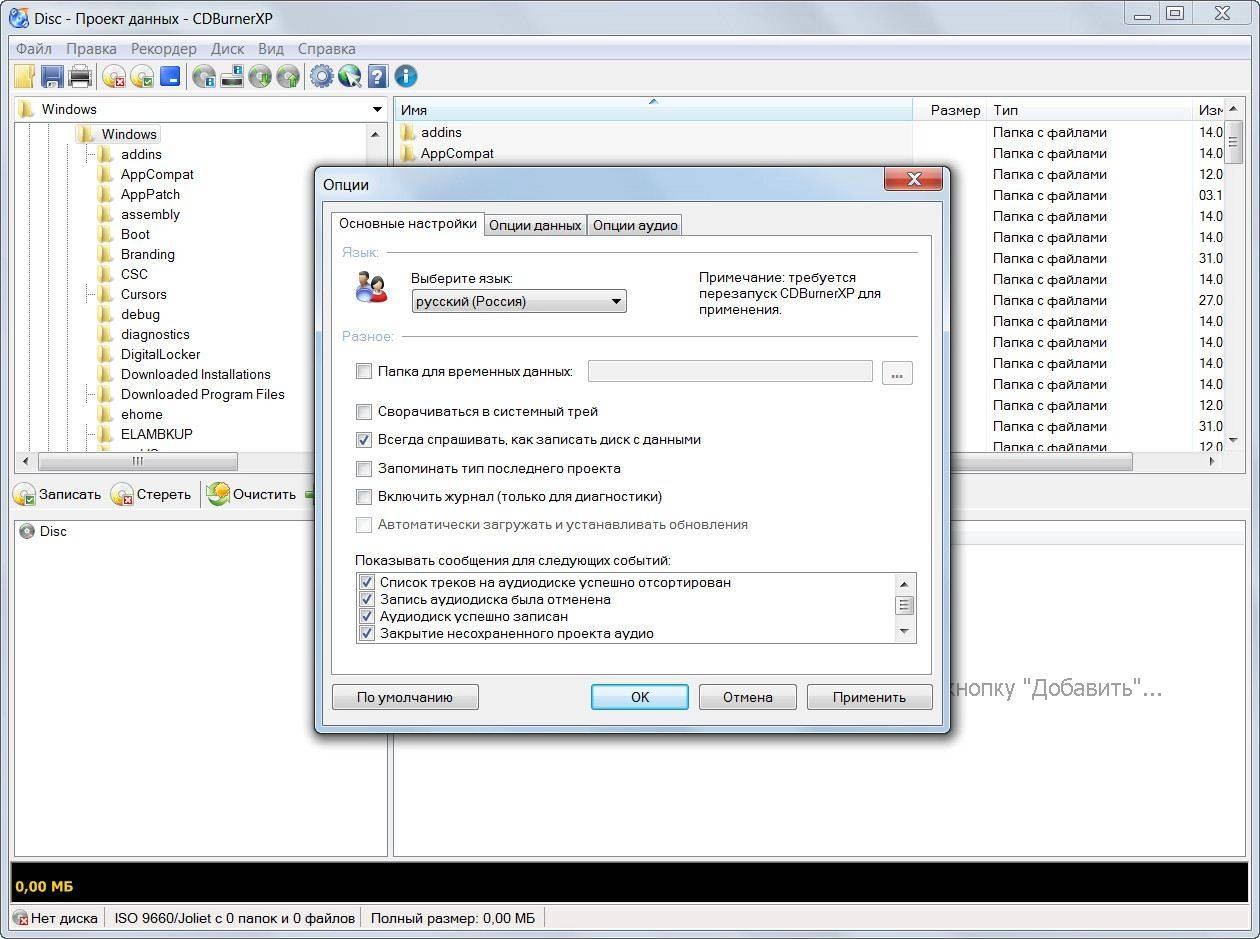This screenshot has height=939, width=1260.
Task: Click up arrow of the folder tree scrollbar
Action: [x=376, y=134]
